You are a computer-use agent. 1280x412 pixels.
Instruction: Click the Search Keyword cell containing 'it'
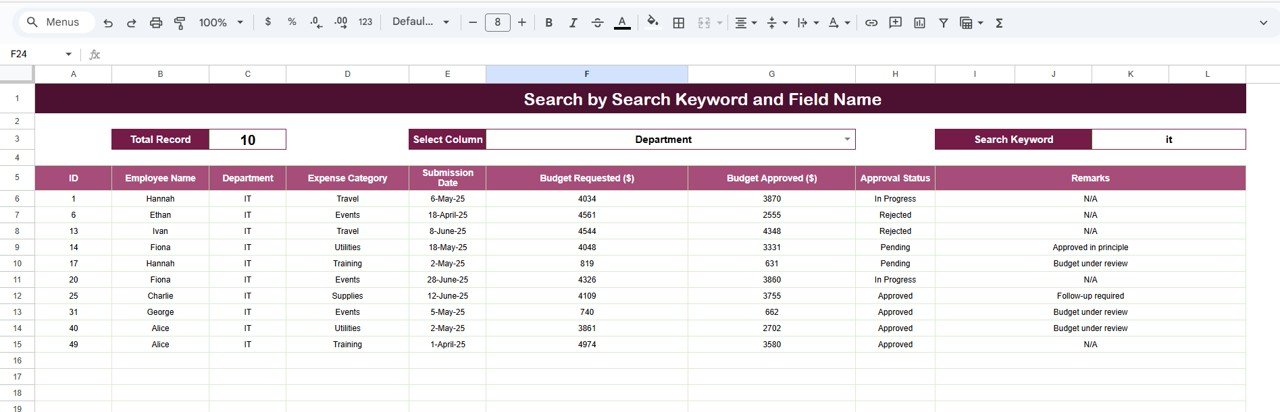pyautogui.click(x=1168, y=139)
